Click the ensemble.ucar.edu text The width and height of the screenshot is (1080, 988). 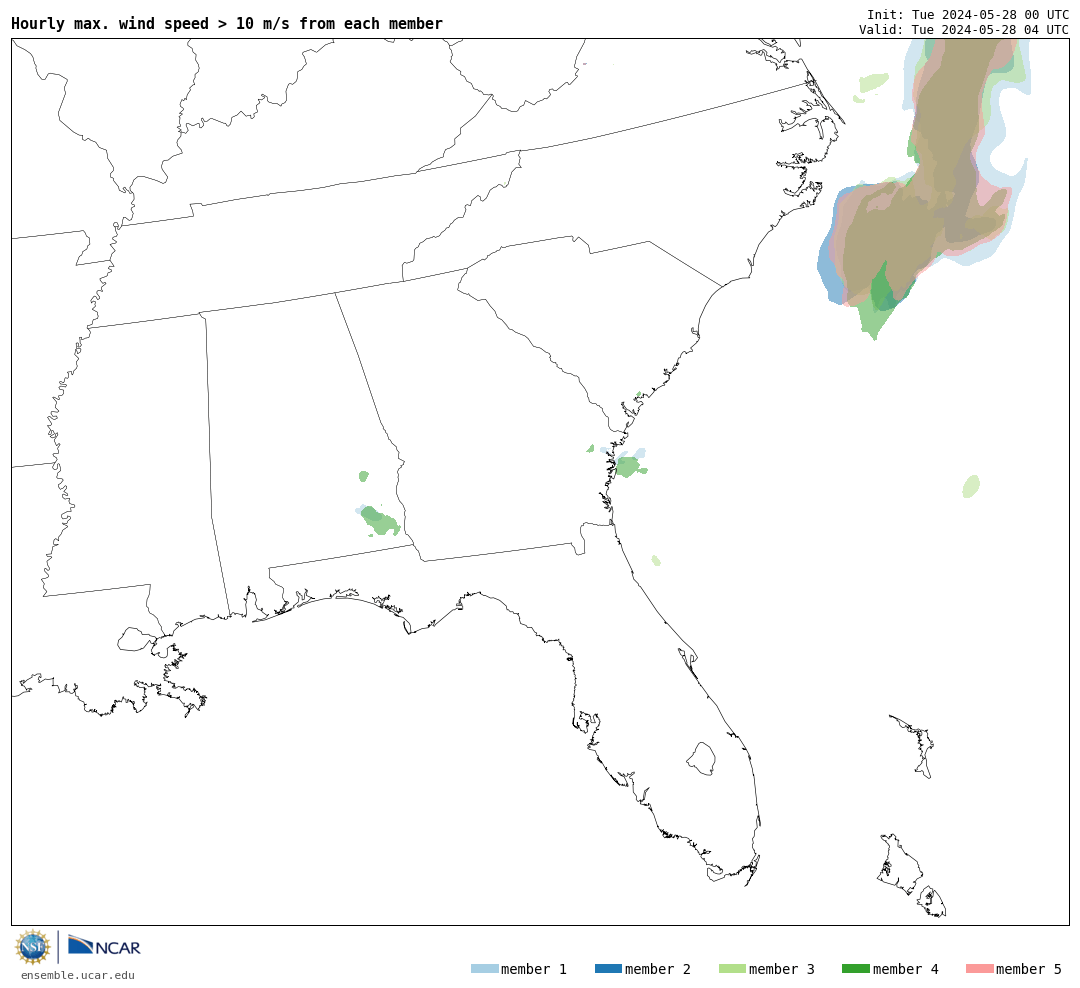(x=78, y=975)
